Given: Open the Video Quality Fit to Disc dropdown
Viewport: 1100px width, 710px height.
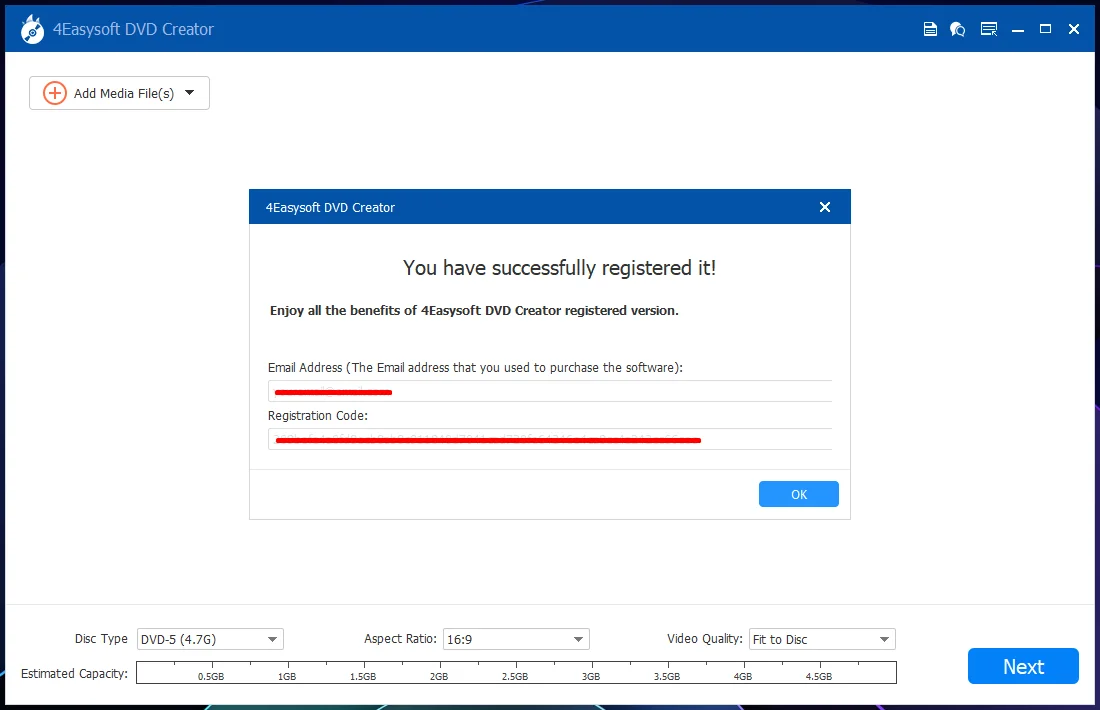Looking at the screenshot, I should [822, 639].
